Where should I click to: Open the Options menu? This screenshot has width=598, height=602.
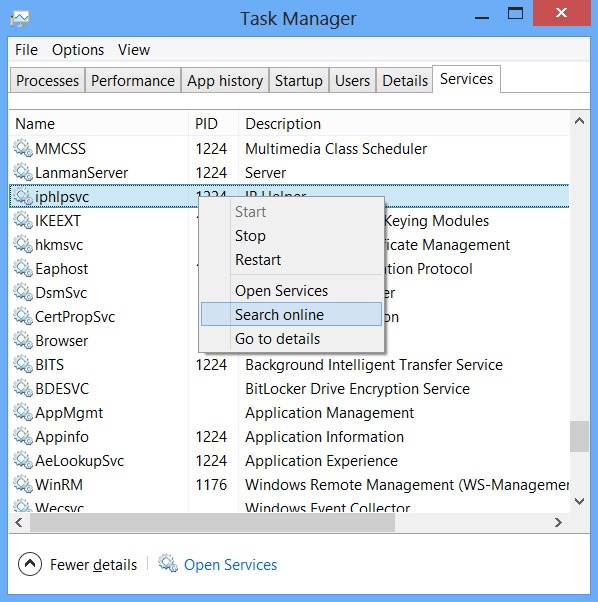click(78, 50)
